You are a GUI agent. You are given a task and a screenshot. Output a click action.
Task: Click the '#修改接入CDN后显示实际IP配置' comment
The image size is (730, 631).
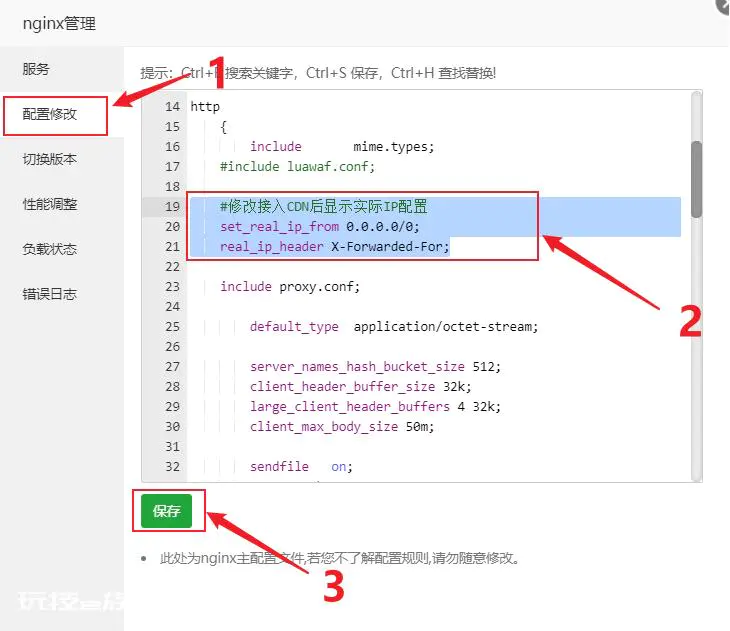(x=324, y=206)
